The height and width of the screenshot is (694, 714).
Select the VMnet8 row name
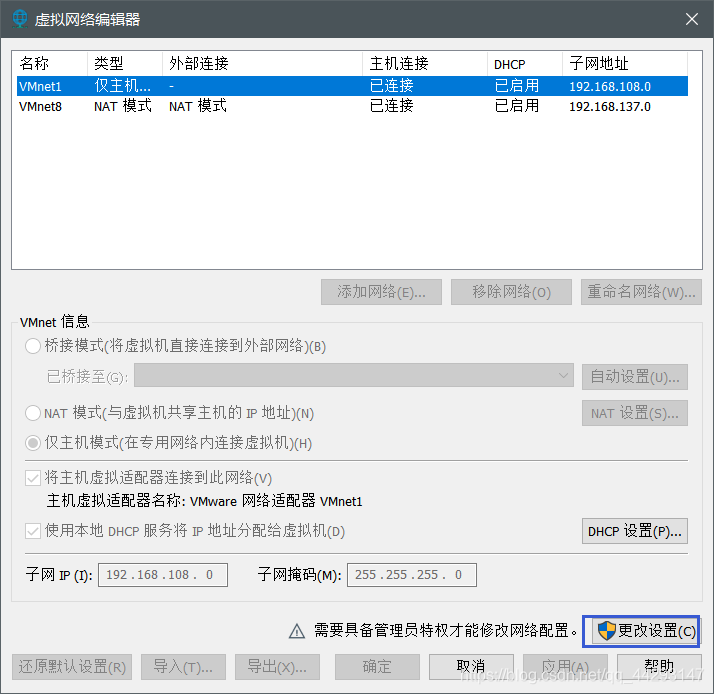[x=40, y=107]
